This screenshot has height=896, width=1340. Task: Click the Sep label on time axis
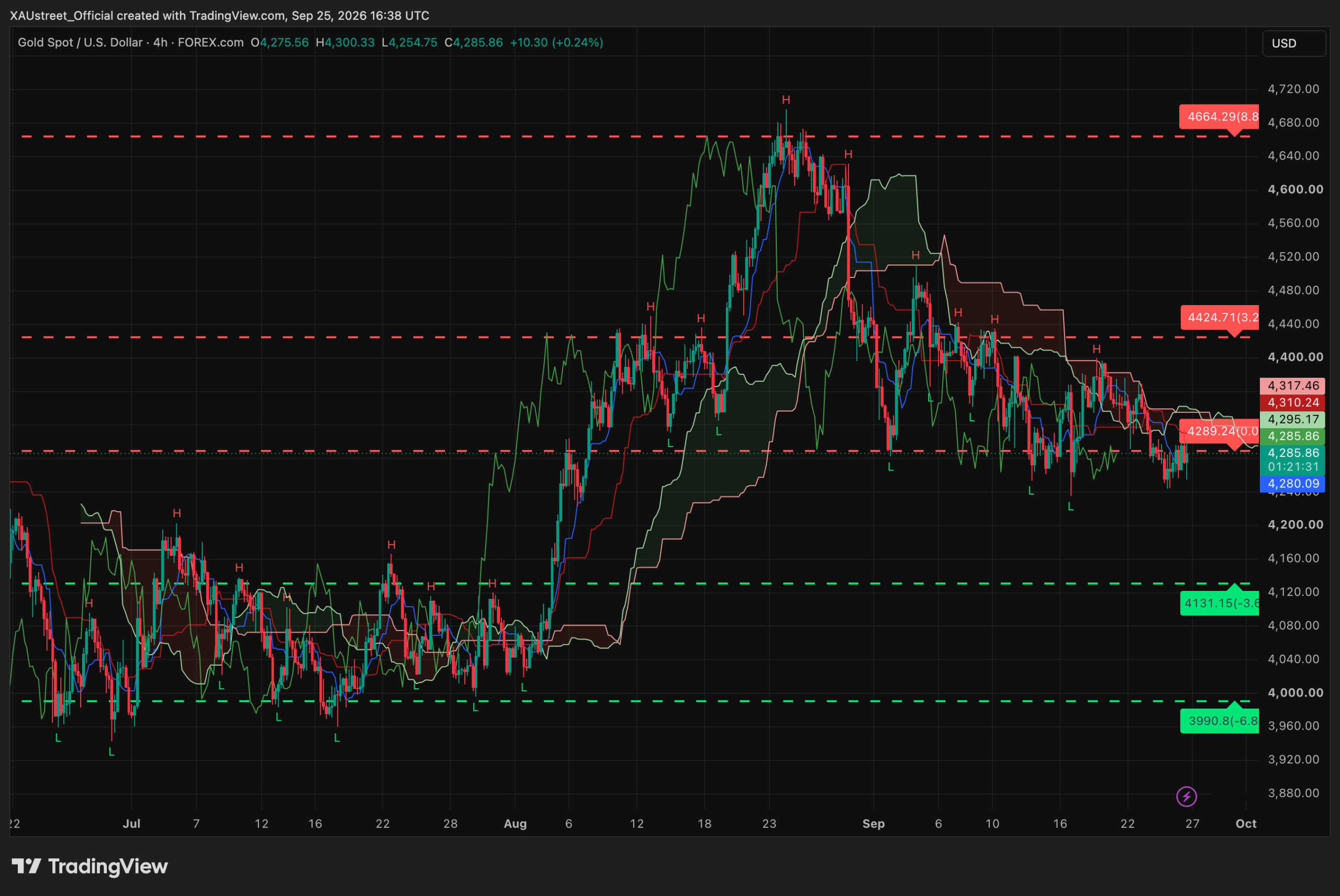873,823
